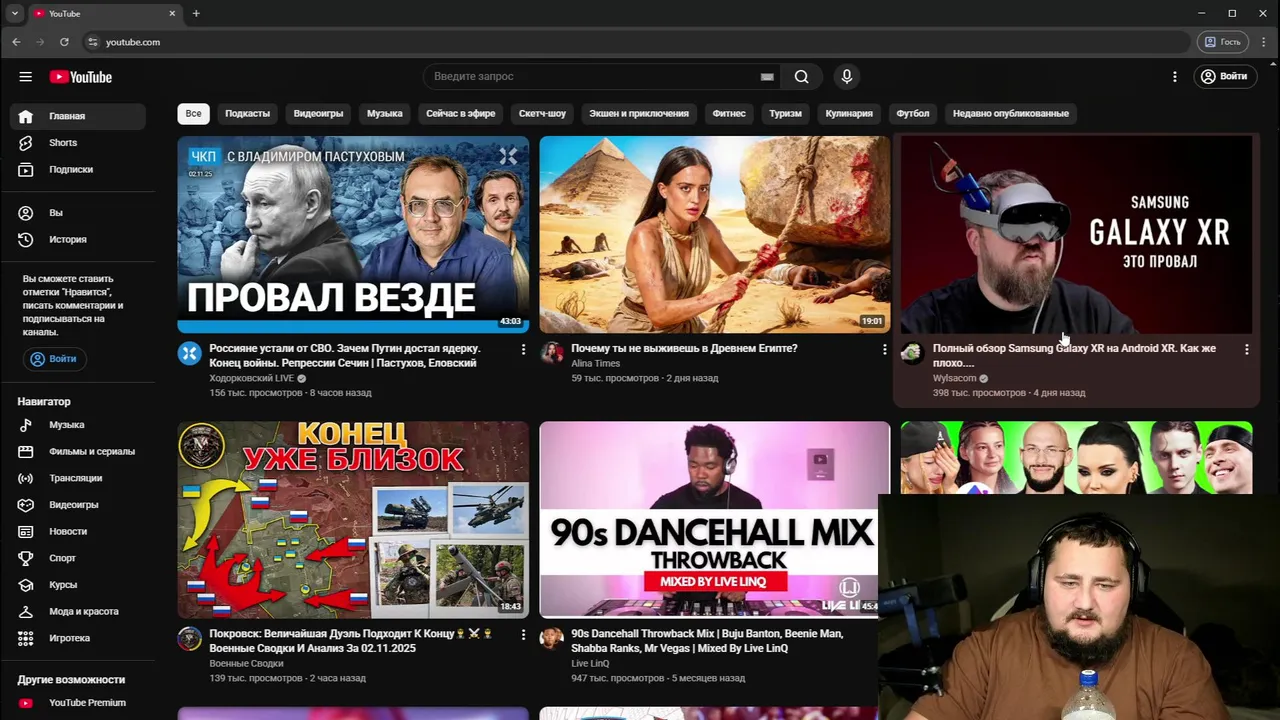Open Вы section in sidebar
The image size is (1280, 720).
78,213
